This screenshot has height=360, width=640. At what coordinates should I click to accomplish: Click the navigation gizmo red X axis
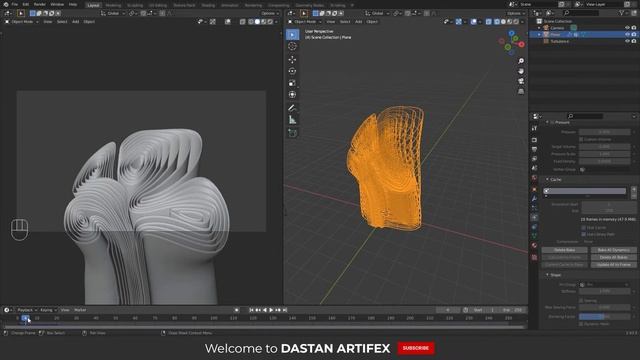tap(521, 44)
